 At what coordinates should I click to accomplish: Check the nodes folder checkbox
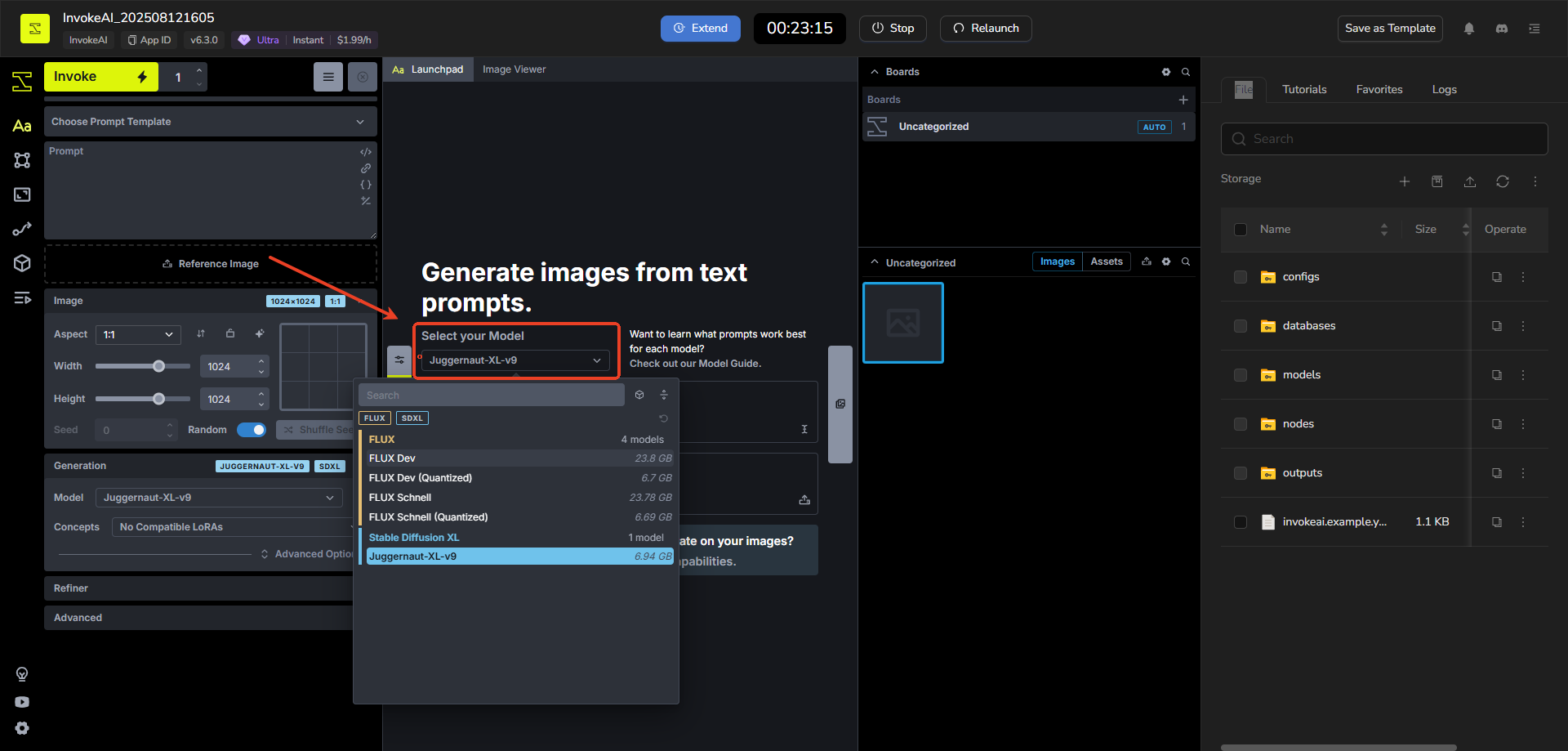[1241, 424]
